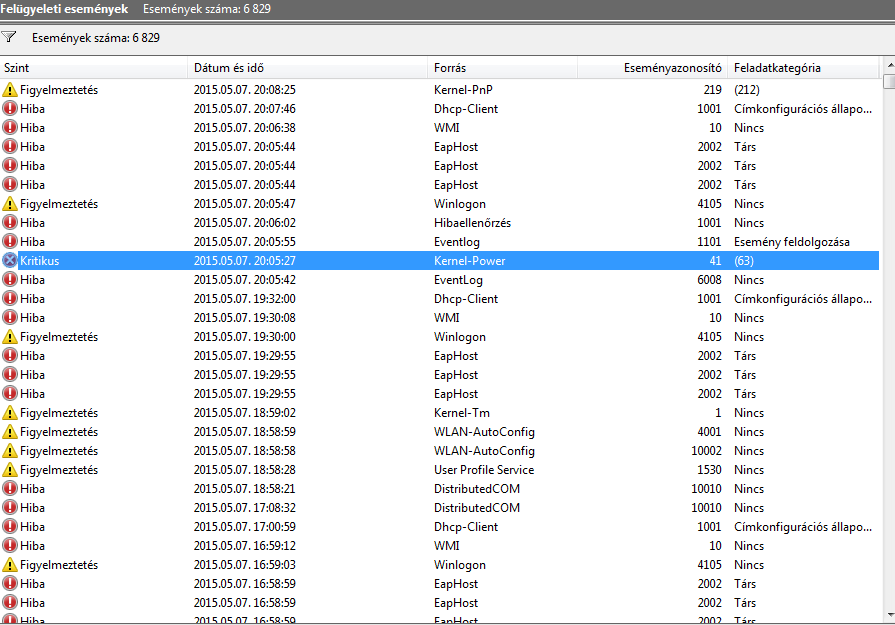
Task: Select the event ID cell 10002
Action: tap(706, 451)
